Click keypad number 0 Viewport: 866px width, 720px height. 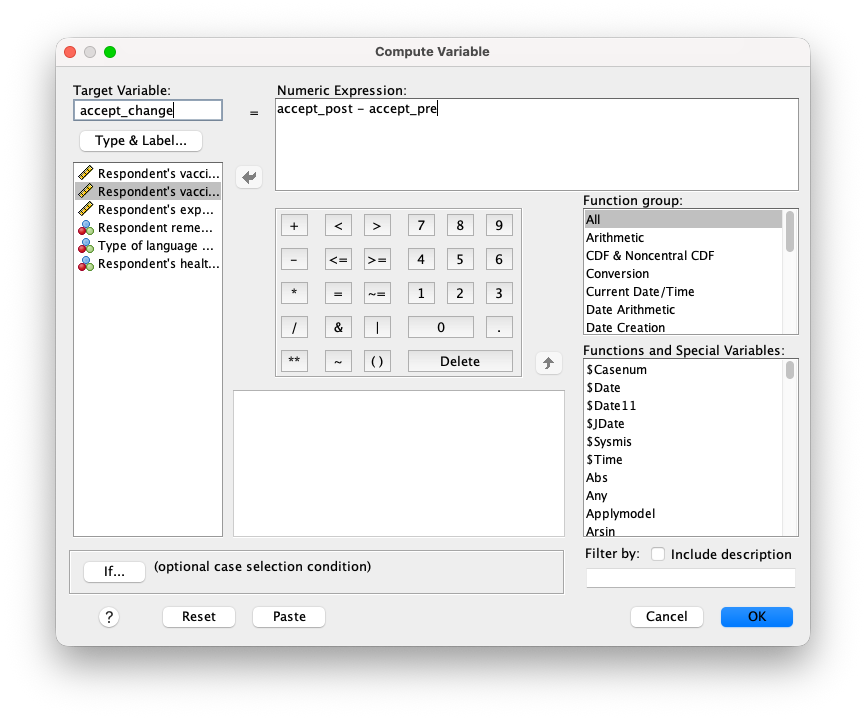point(441,327)
